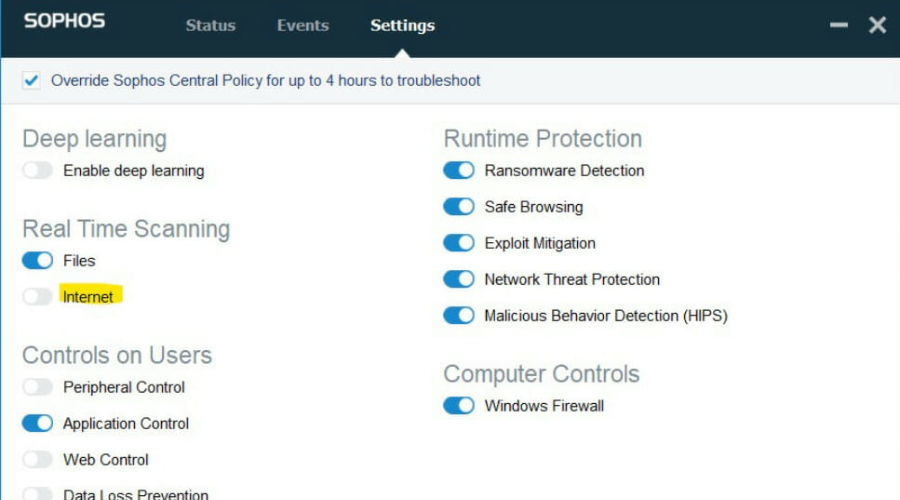Enable Internet real time scanning

point(38,297)
